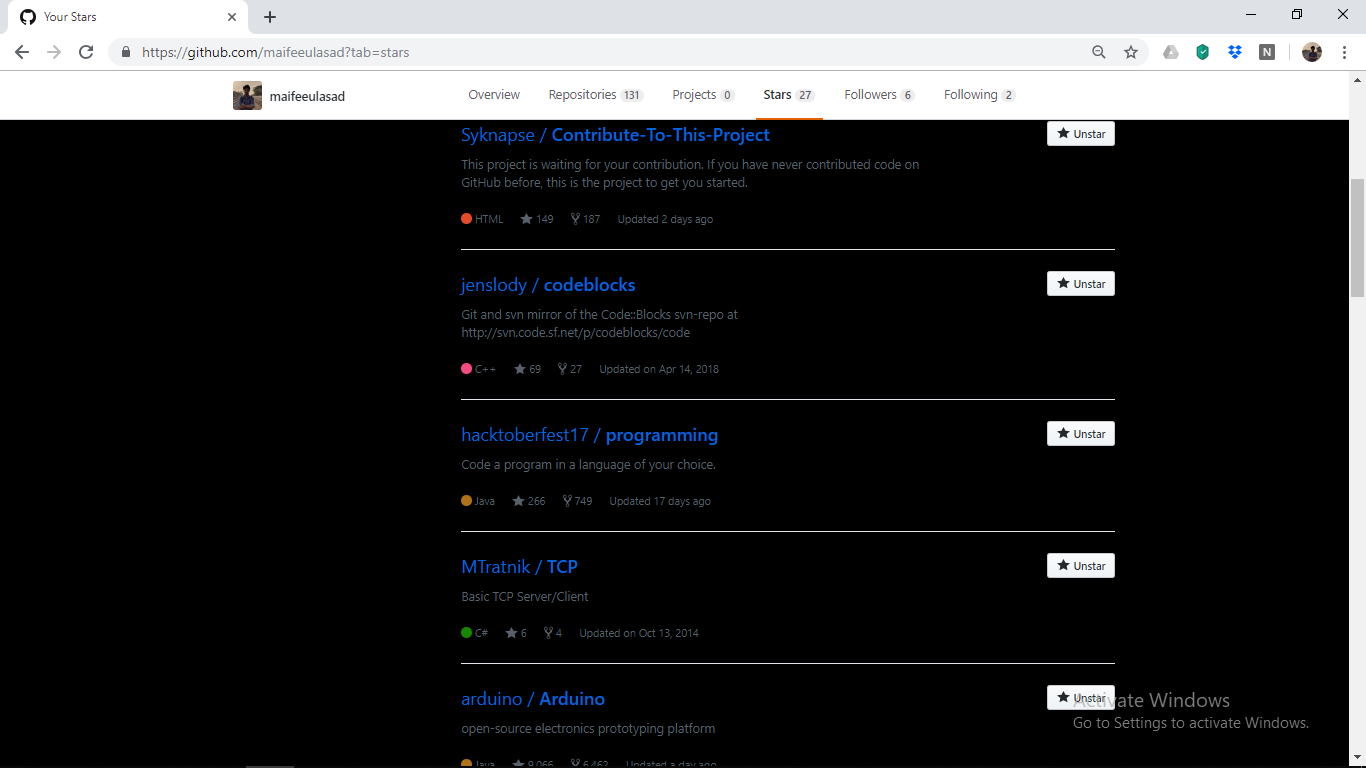
Task: Click fork count 187 on Contribute-To-This-Project
Action: (585, 219)
